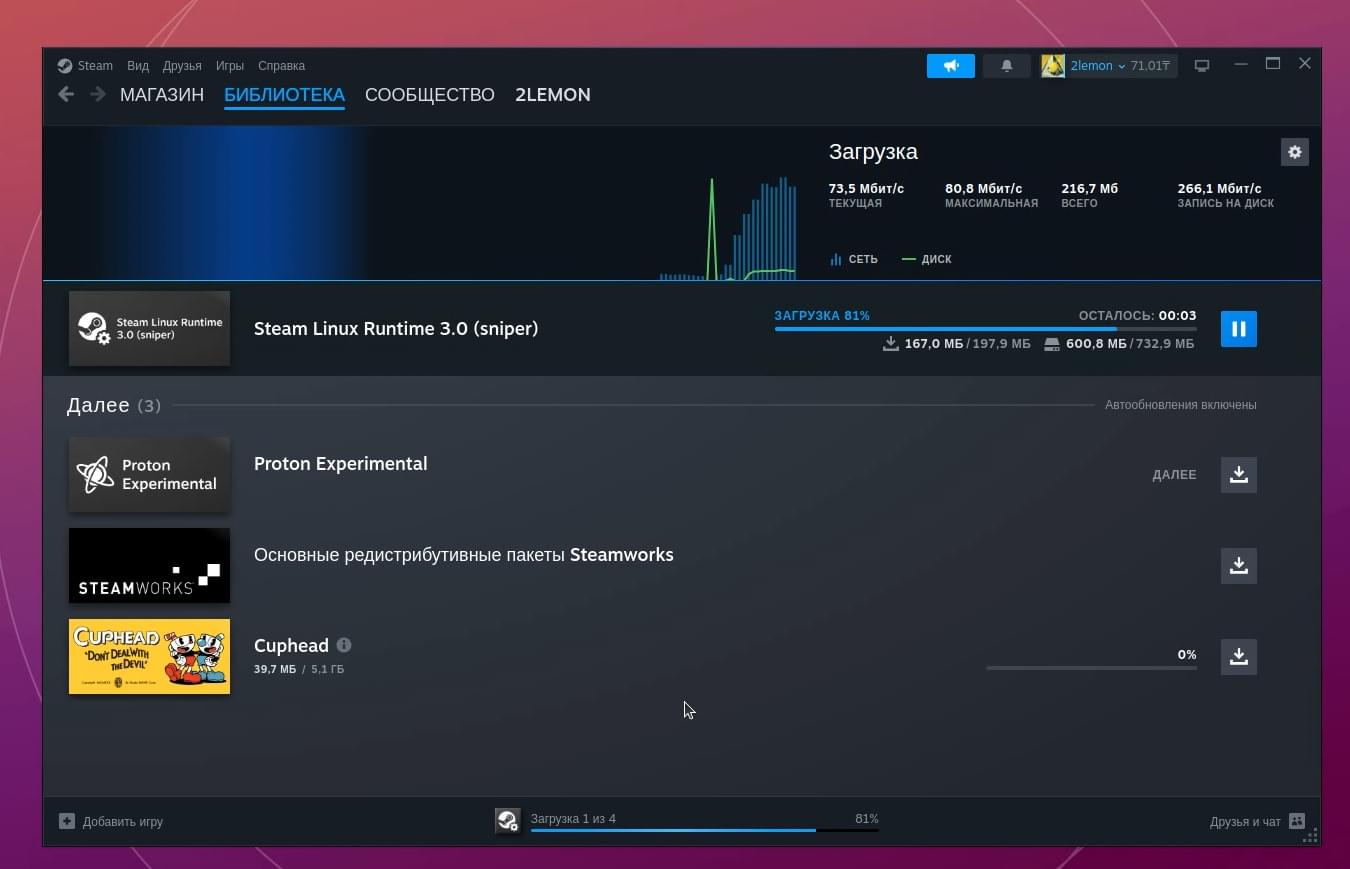Click the ДИСК graph legend
This screenshot has width=1350, height=869.
[x=926, y=259]
